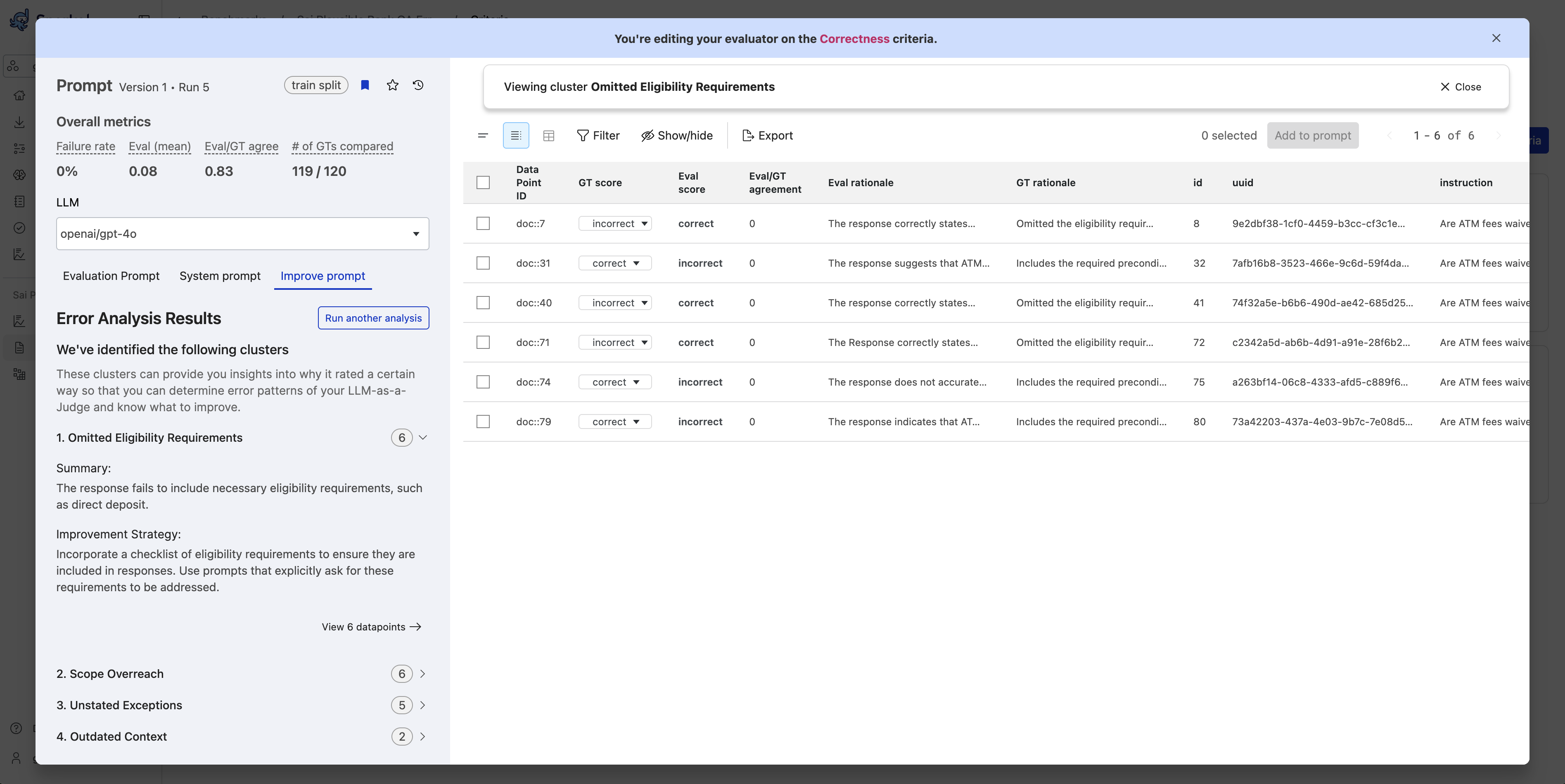Expand the Unstated Exceptions cluster

(423, 705)
